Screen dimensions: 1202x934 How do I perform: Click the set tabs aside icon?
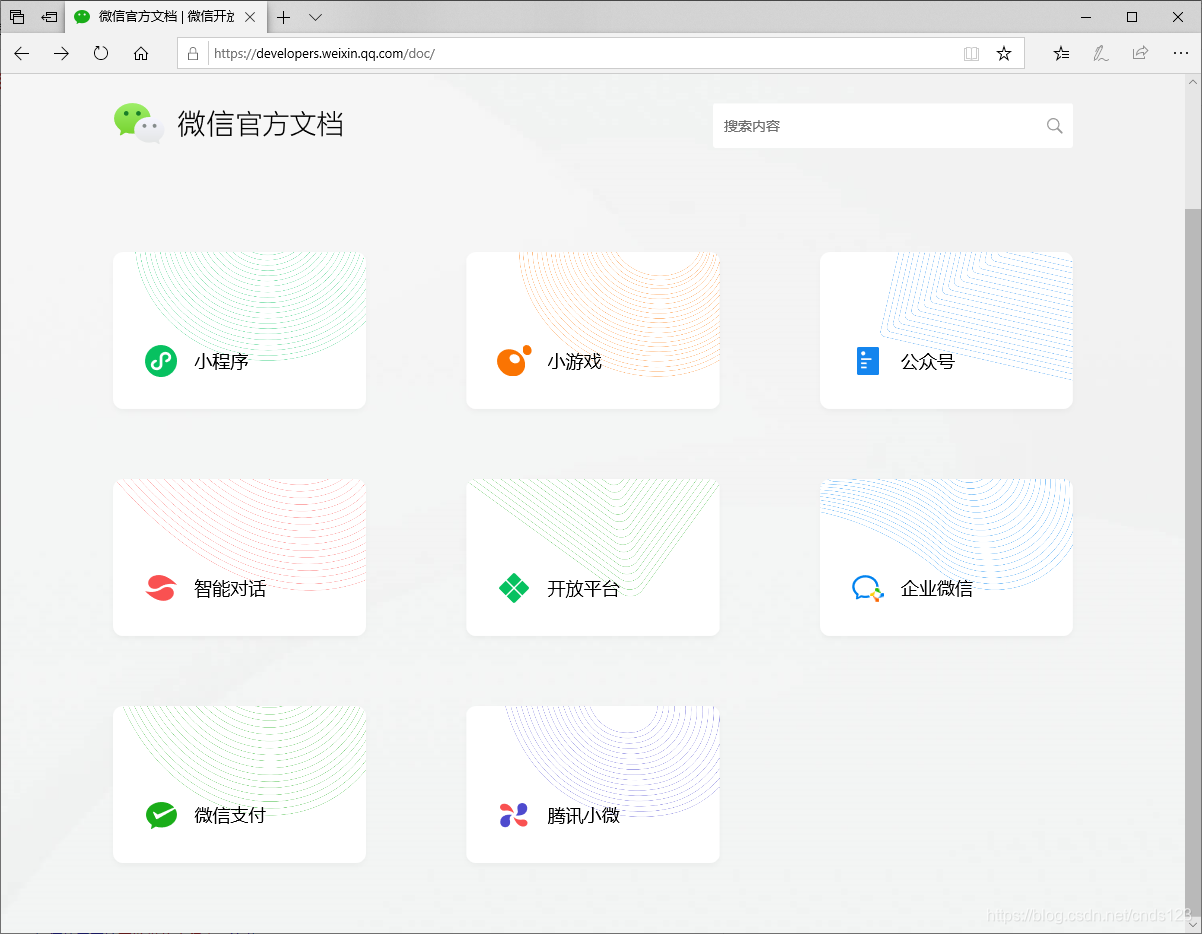(x=49, y=17)
